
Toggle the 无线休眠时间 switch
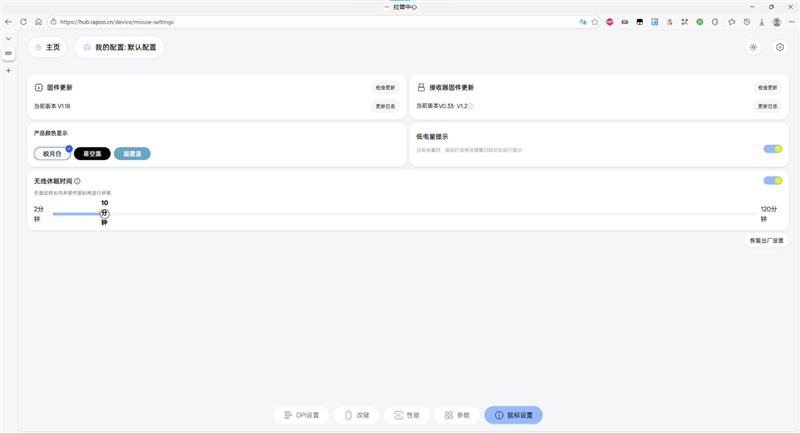[x=772, y=181]
